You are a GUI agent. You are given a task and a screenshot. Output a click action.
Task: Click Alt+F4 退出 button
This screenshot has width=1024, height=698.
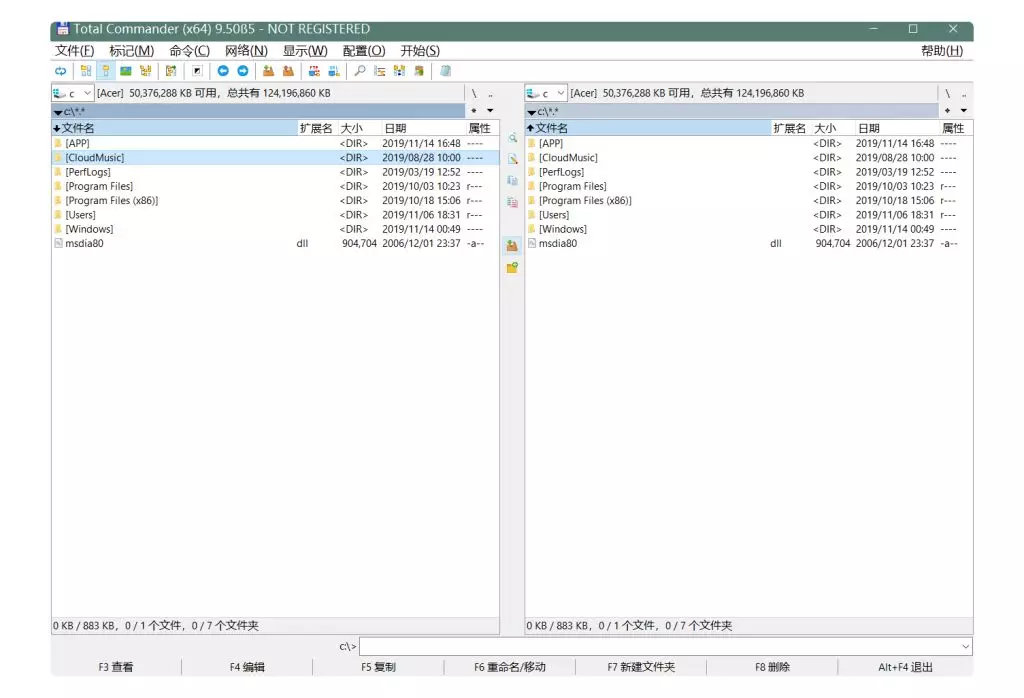tap(906, 667)
